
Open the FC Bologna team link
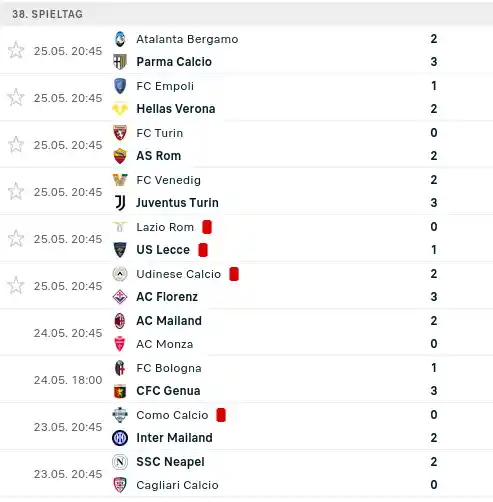[169, 368]
